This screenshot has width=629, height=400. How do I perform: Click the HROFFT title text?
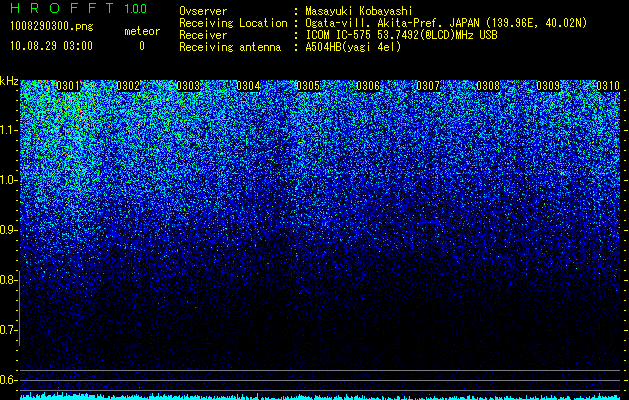click(62, 8)
